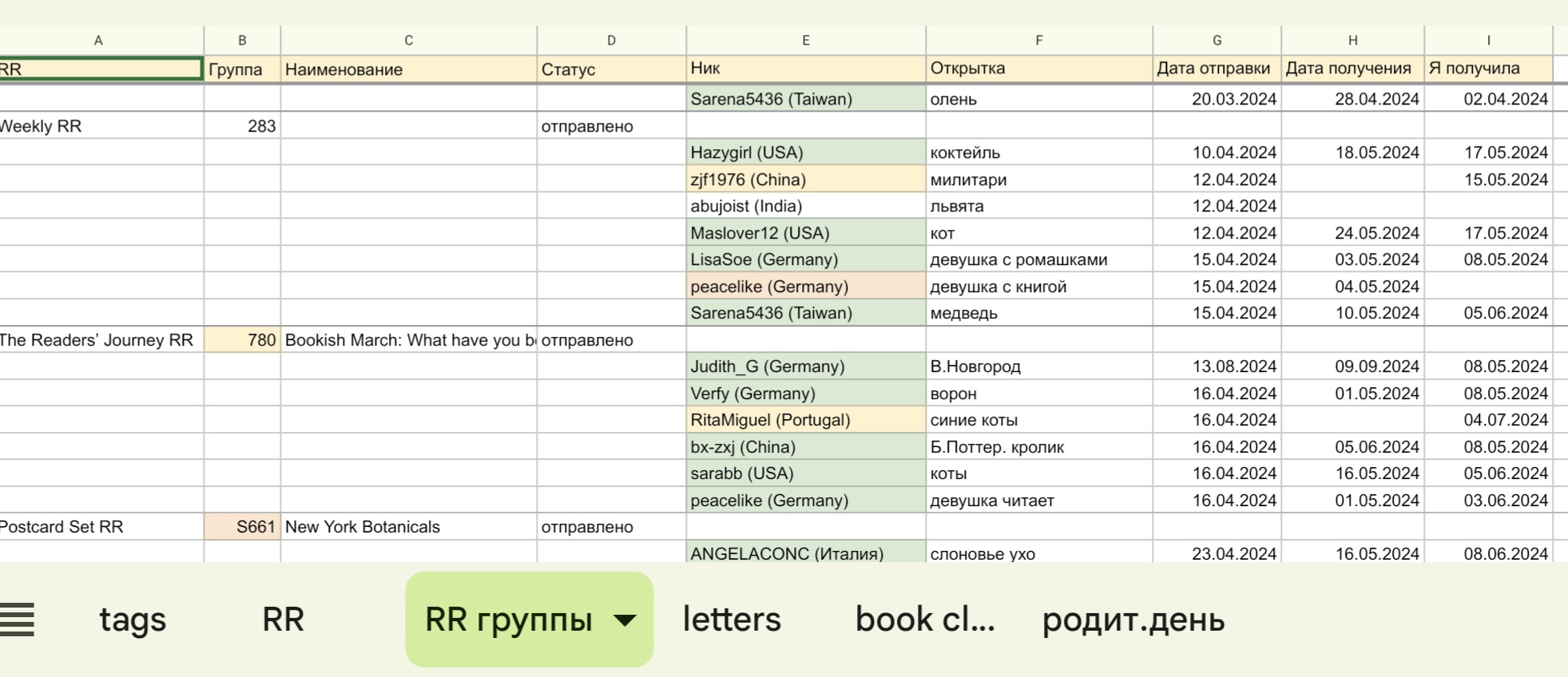Screen dimensions: 1568x677
Task: Select the Bookish March name cell
Action: [409, 340]
